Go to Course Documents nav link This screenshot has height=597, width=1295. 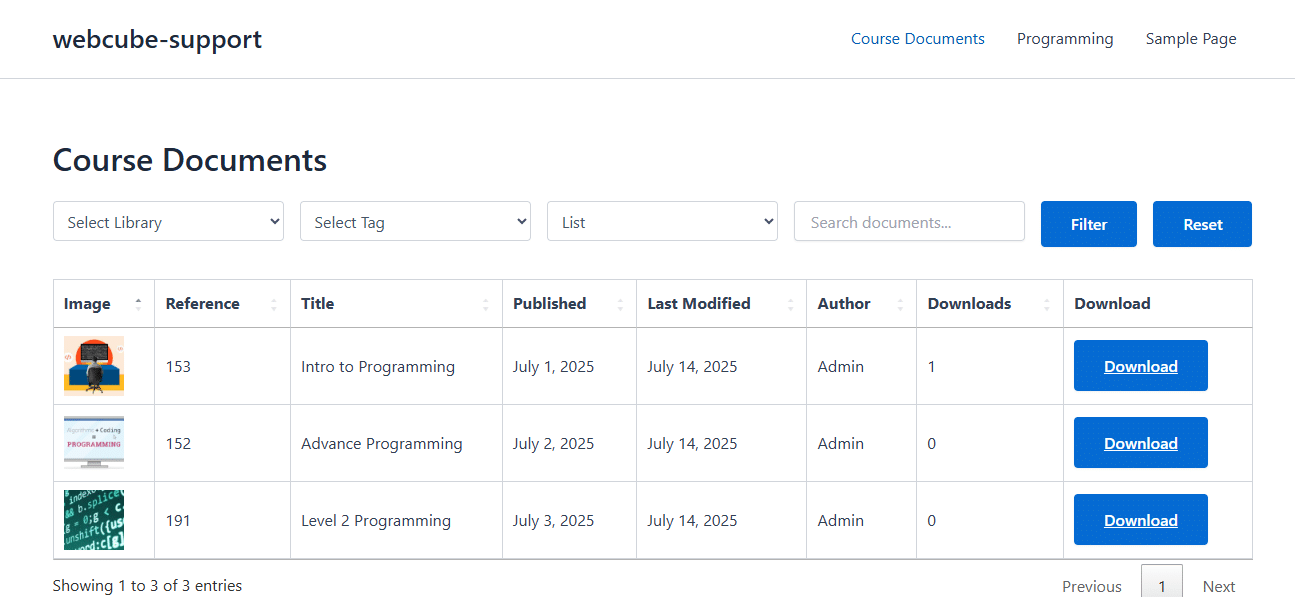[x=918, y=39]
